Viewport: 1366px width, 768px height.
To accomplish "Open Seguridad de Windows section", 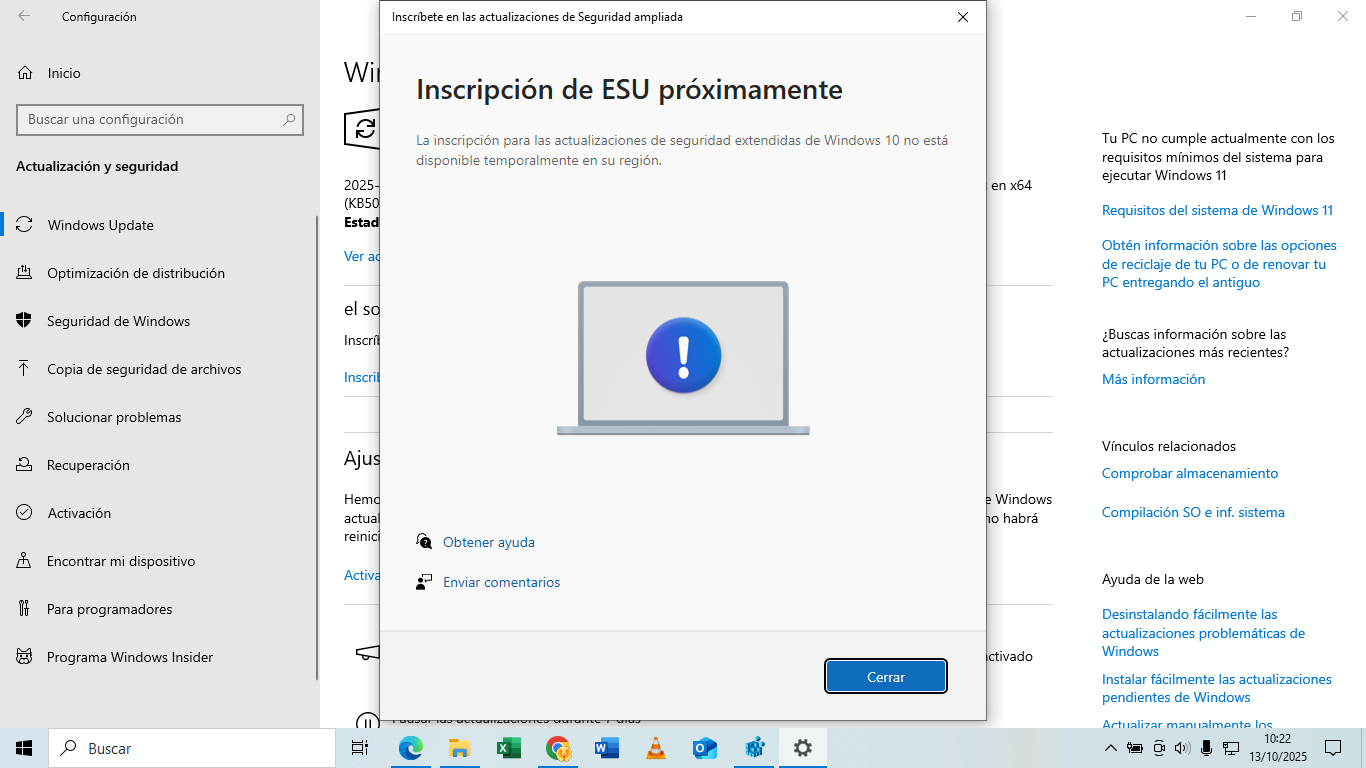I will pos(160,321).
